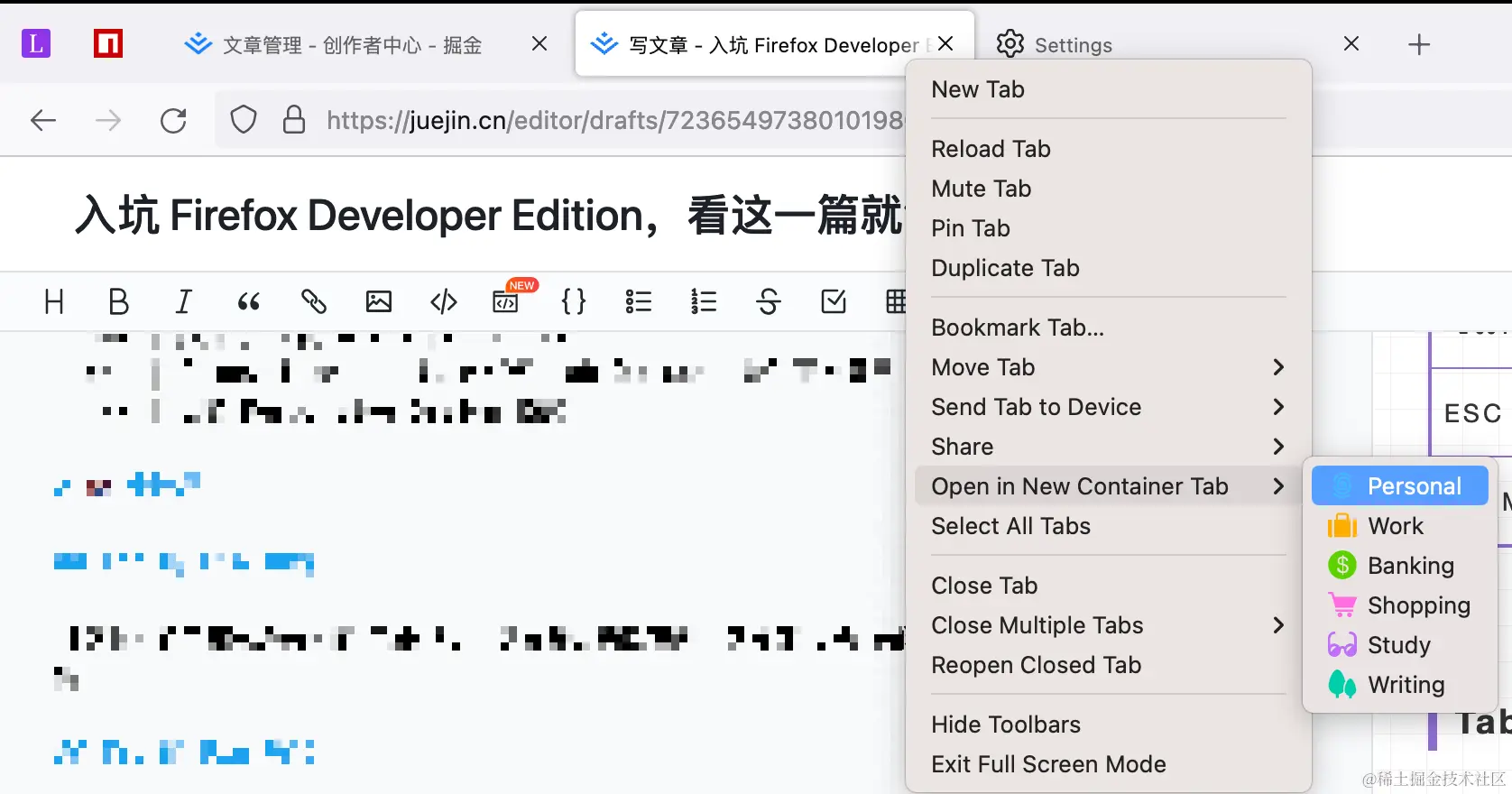1512x794 pixels.
Task: Select the 写文章 - 入坑 Firefox Developer tab
Action: (774, 44)
